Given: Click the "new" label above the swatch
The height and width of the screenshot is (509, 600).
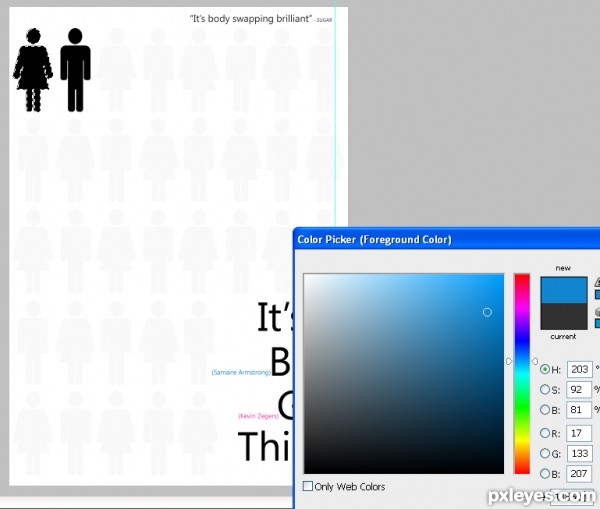Looking at the screenshot, I should pos(563,268).
